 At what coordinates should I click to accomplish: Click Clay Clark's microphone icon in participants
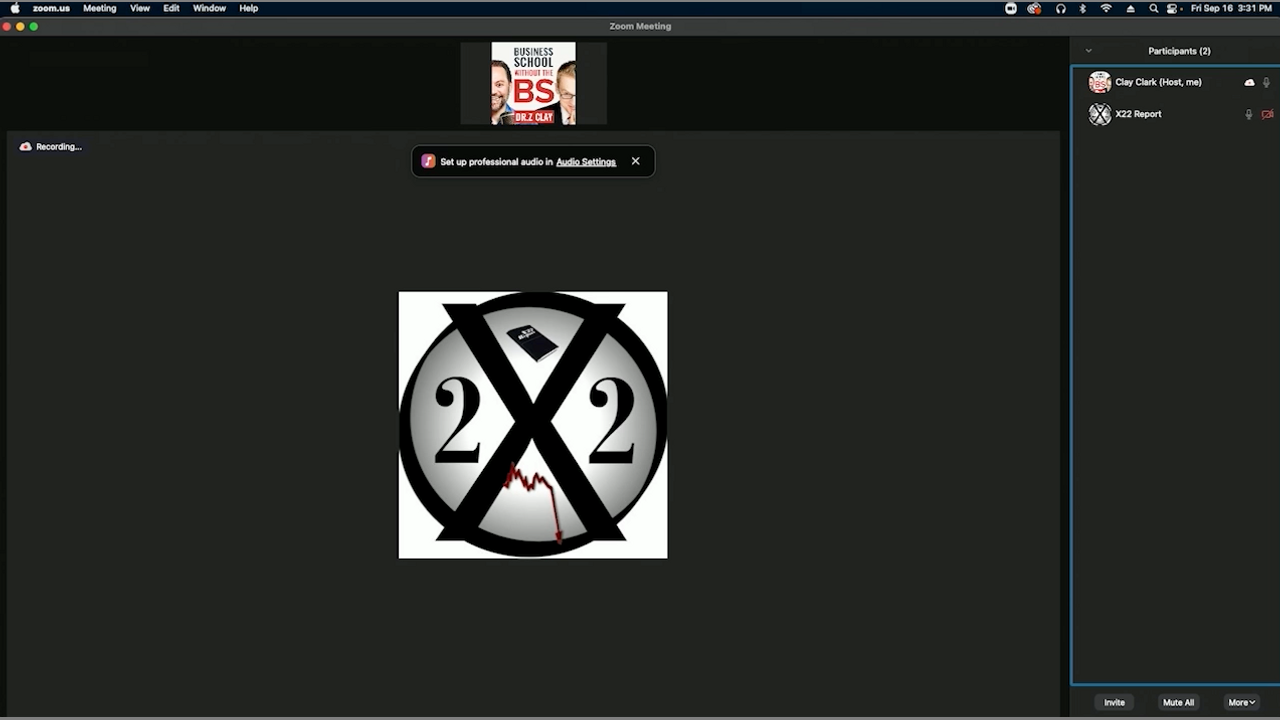tap(1266, 83)
